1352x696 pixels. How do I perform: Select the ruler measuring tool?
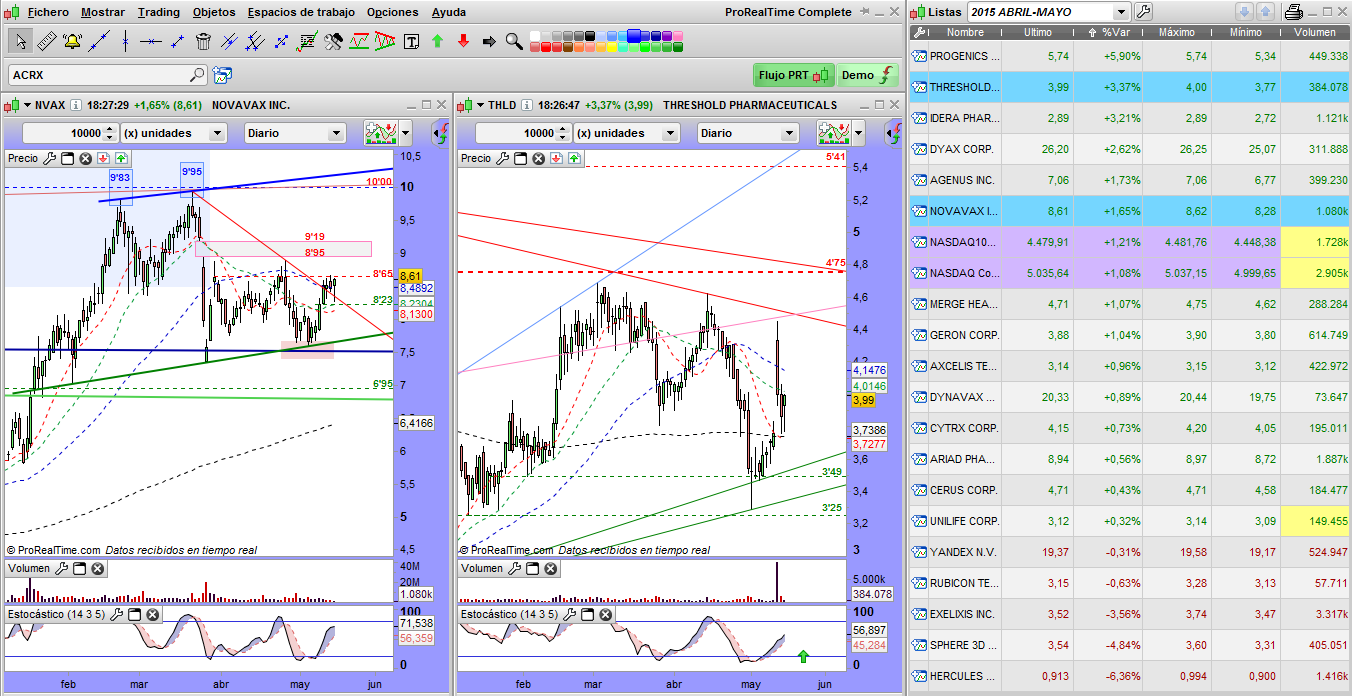pyautogui.click(x=46, y=41)
